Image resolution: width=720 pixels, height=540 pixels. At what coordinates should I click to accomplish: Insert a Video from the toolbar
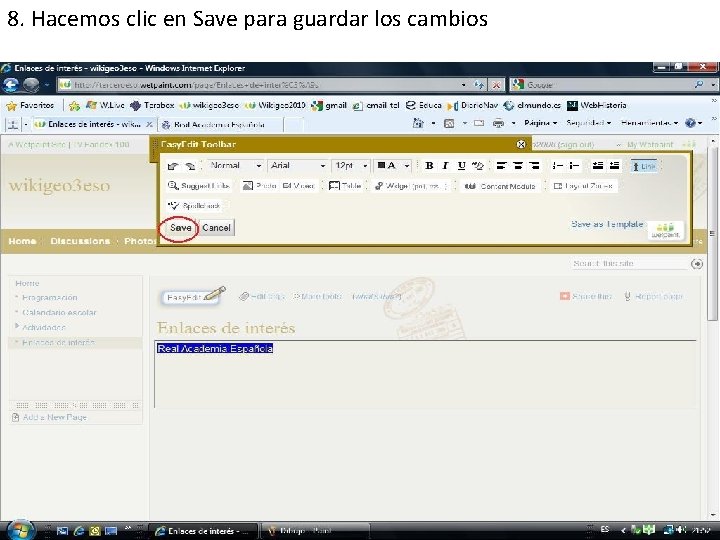click(298, 186)
